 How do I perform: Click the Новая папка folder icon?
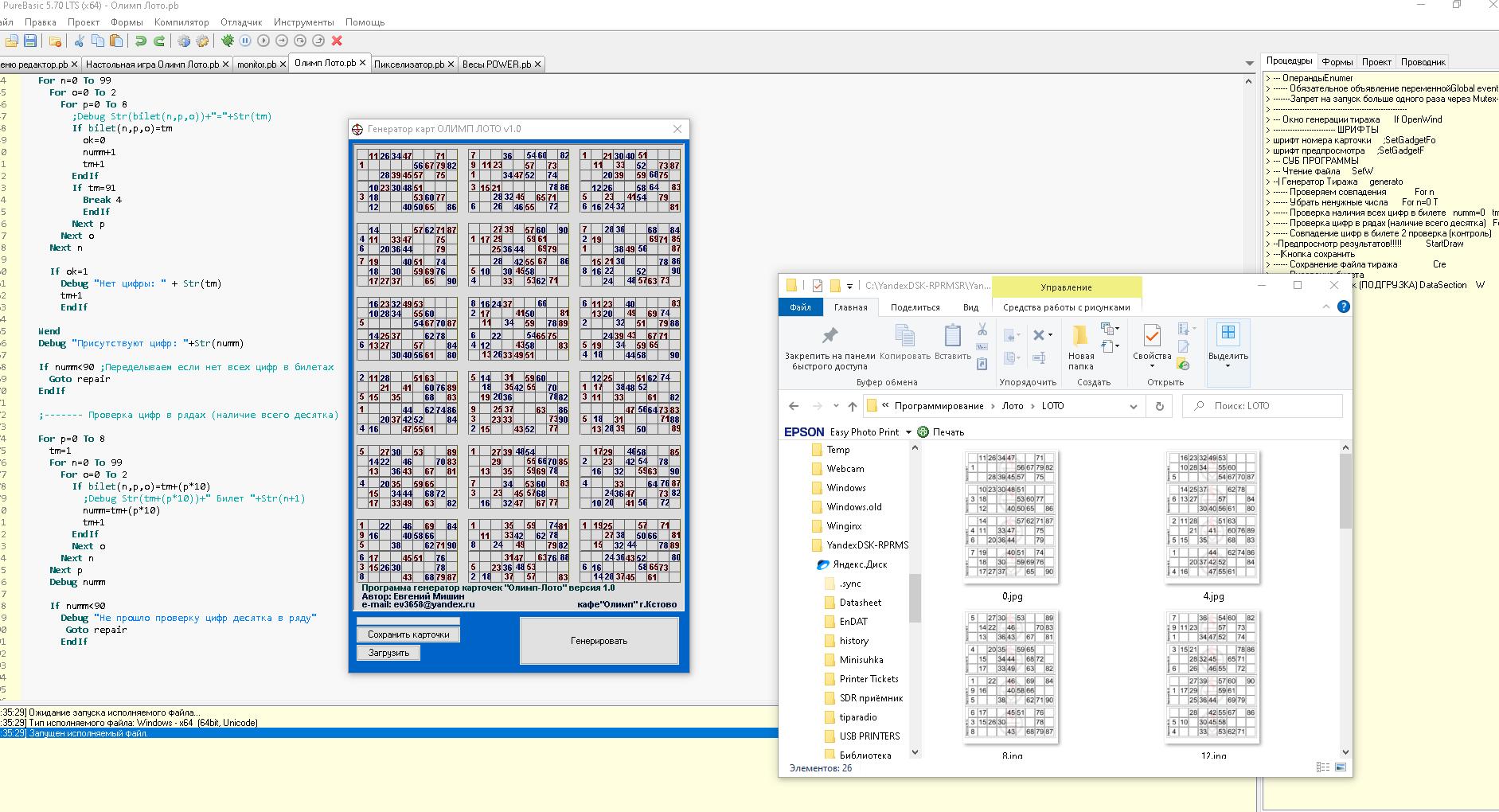click(x=1080, y=335)
